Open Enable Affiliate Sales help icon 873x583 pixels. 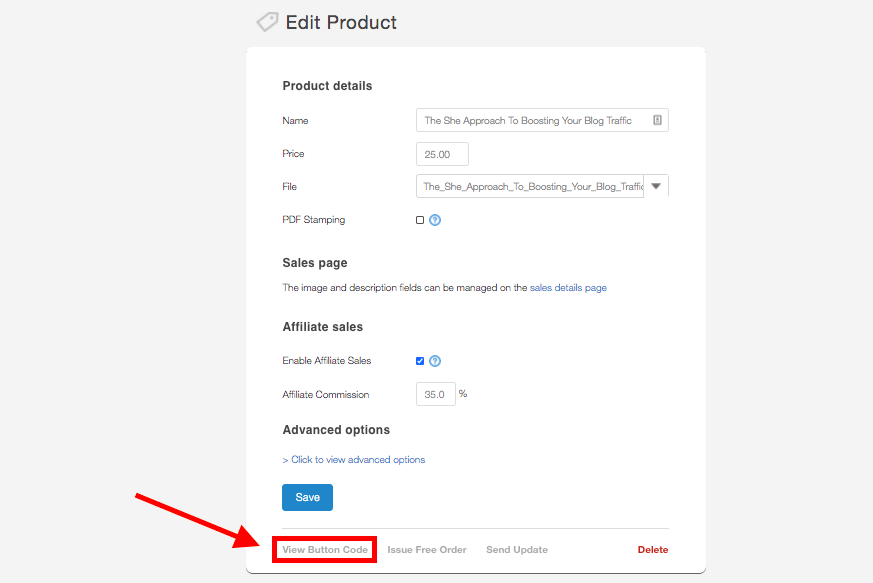pos(435,361)
